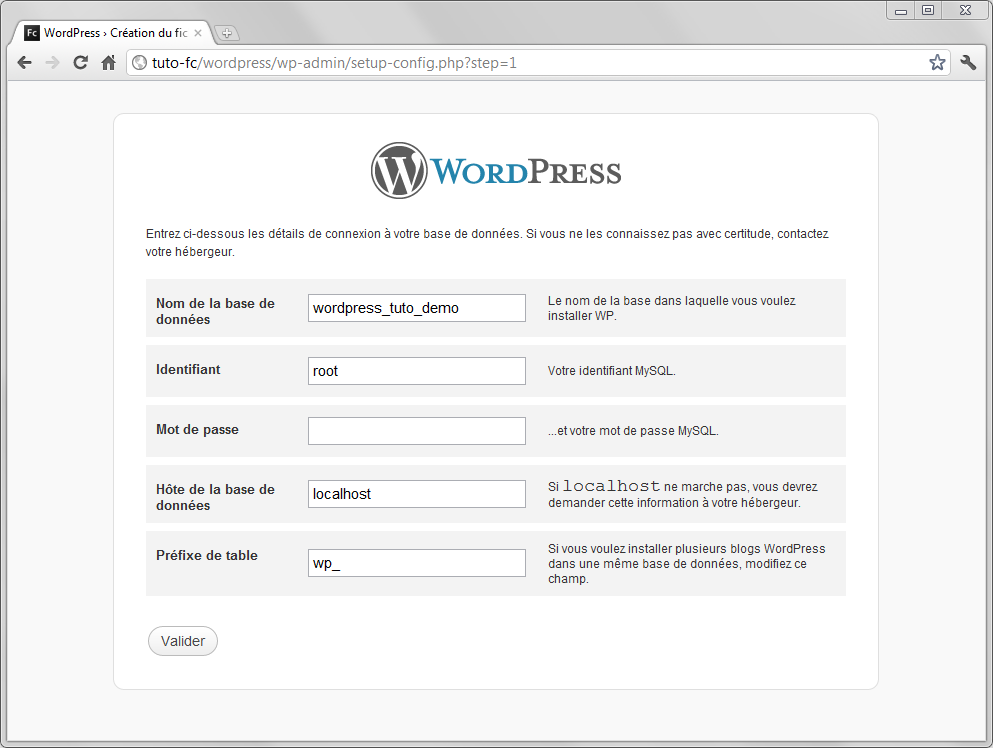Open the wrench settings menu
Screen dimensions: 993x748
(x=968, y=62)
